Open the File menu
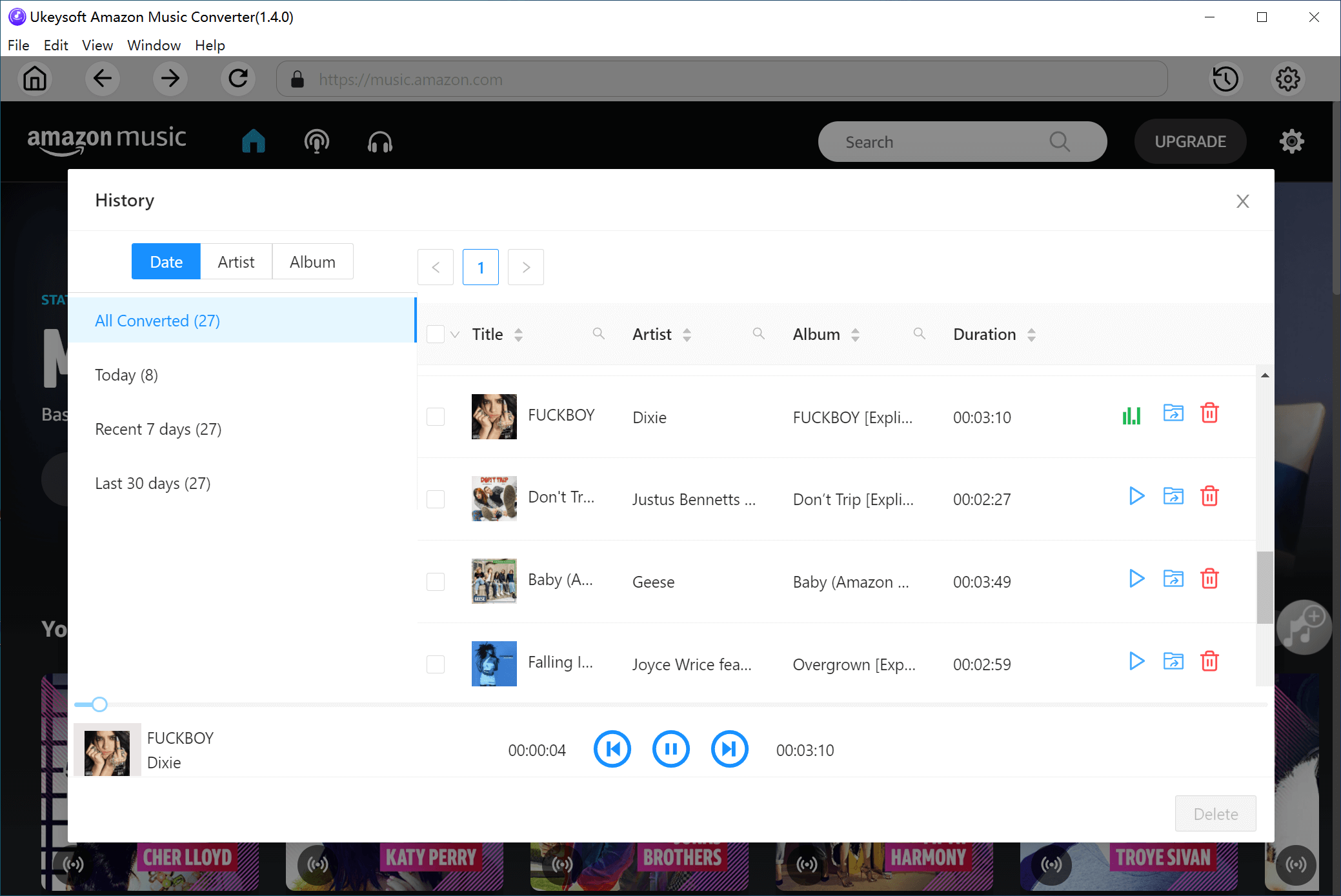1341x896 pixels. (19, 45)
